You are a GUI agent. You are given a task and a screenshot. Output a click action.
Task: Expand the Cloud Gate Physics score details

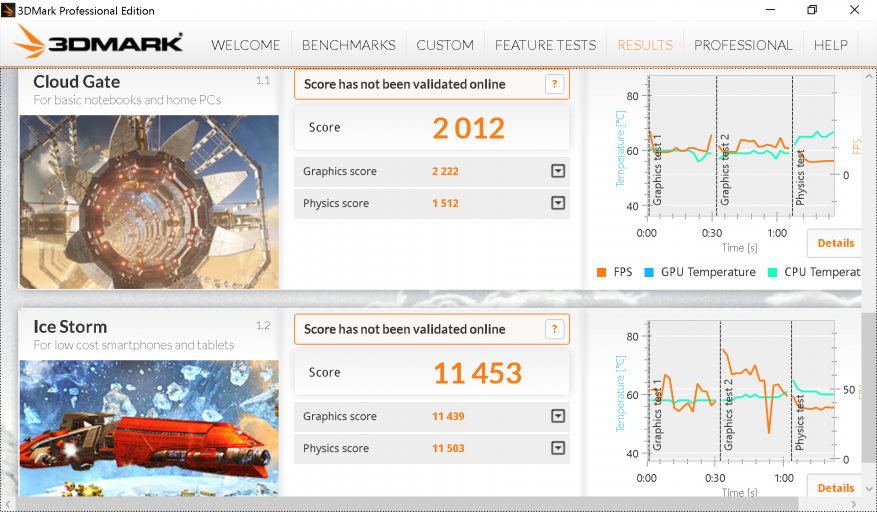tap(558, 203)
